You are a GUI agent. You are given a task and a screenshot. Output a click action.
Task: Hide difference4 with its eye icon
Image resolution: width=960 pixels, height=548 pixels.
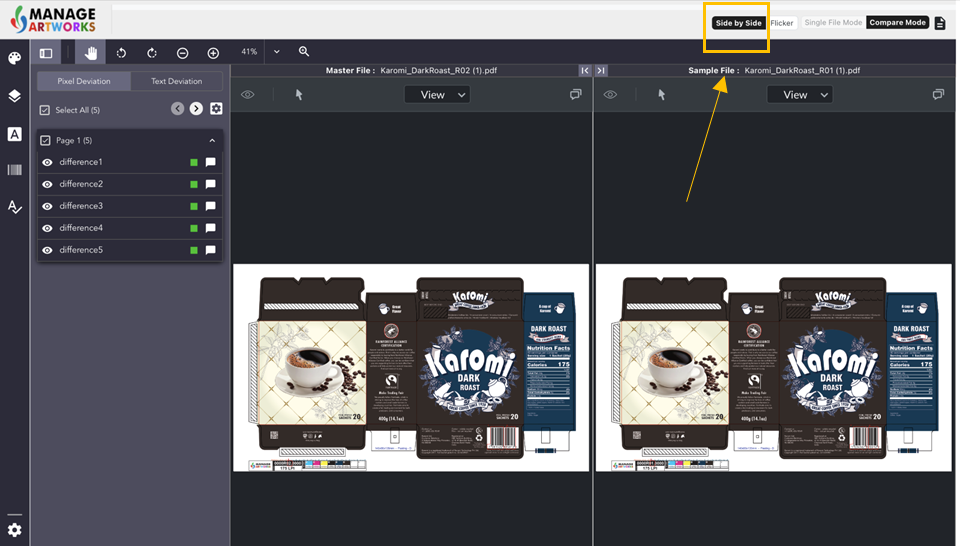(47, 229)
